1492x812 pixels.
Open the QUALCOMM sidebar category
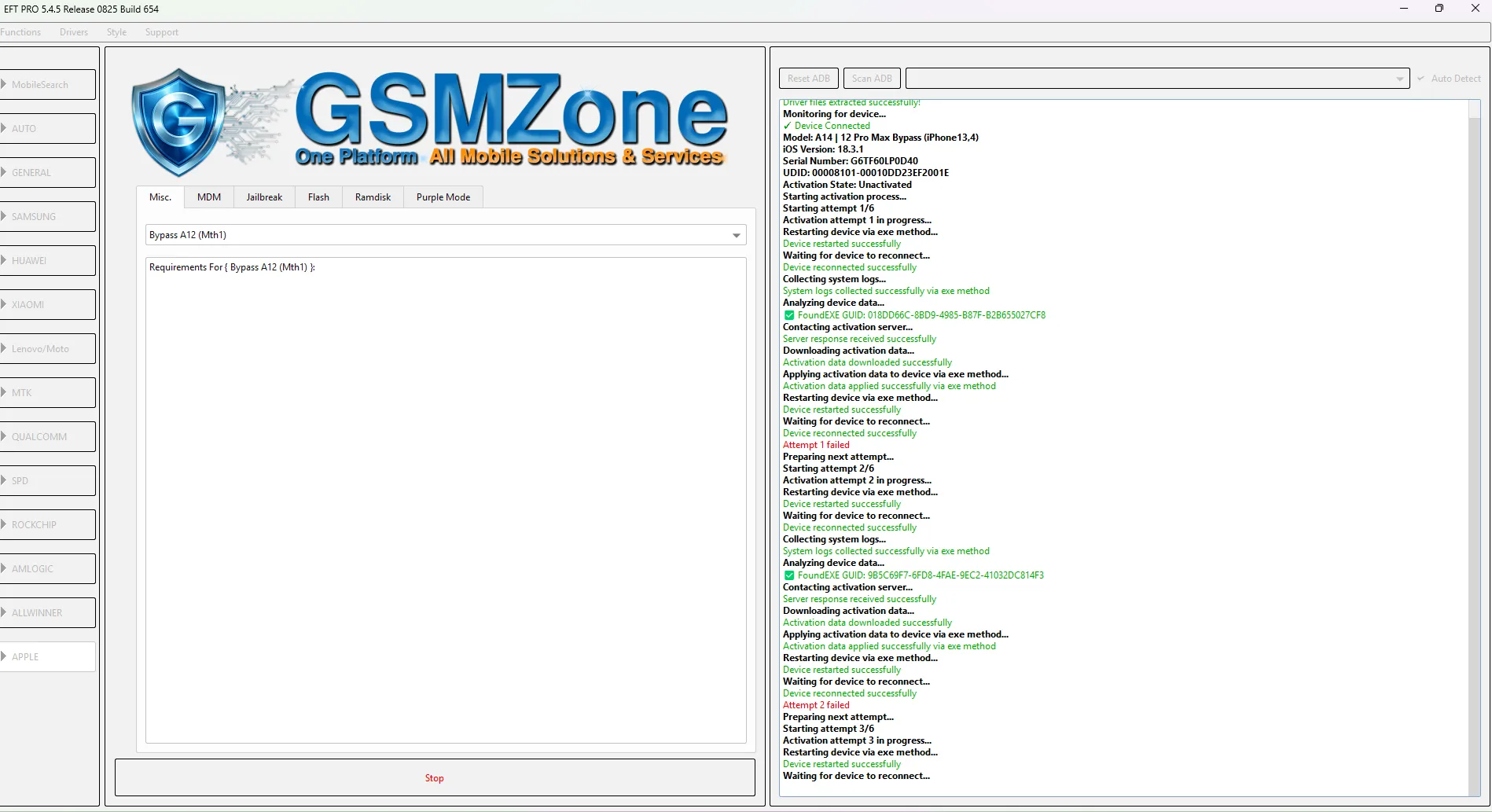tap(47, 436)
